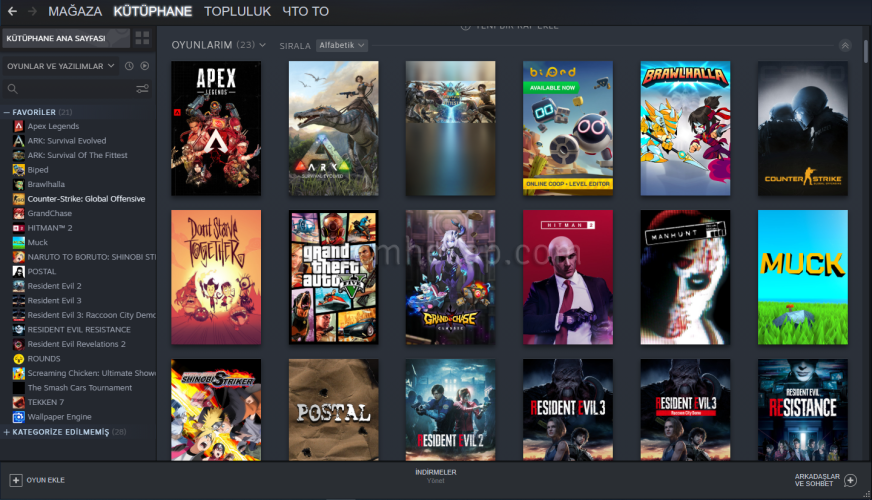Click the add game plus icon

(x=15, y=480)
